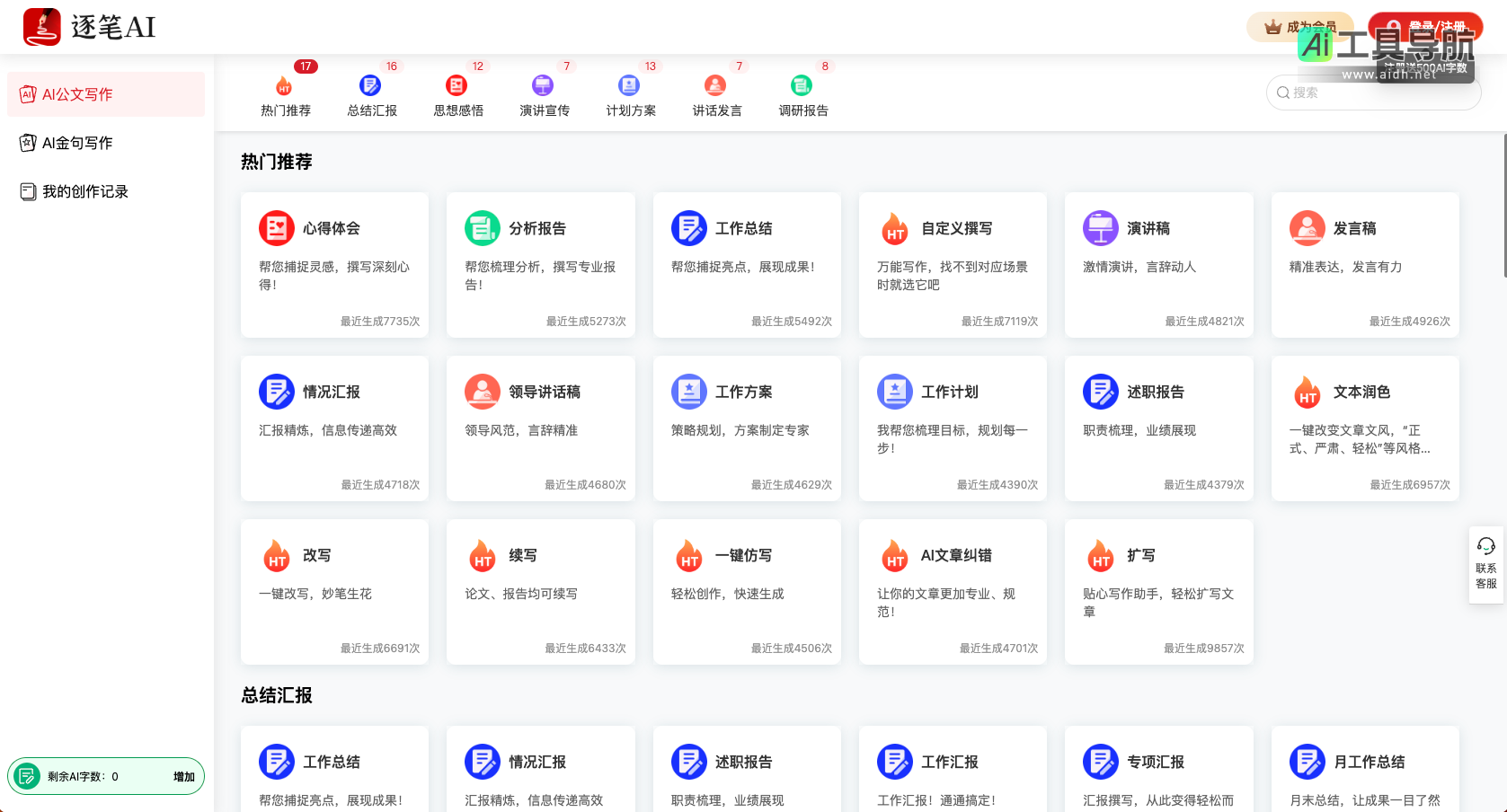Select the 演讲宣传 category icon

[543, 85]
